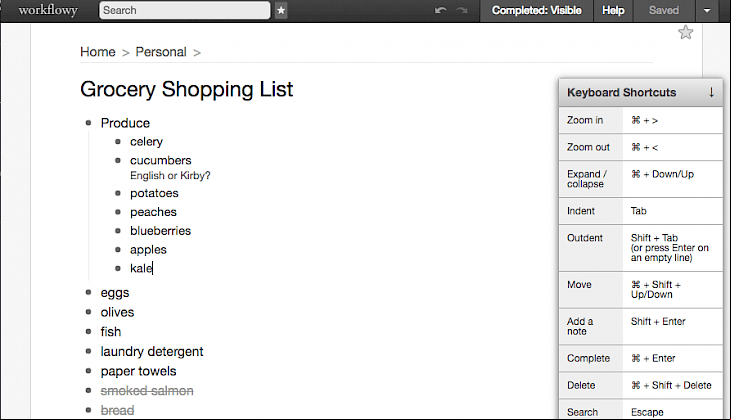Click into the Search field
This screenshot has height=420, width=731.
coord(185,10)
